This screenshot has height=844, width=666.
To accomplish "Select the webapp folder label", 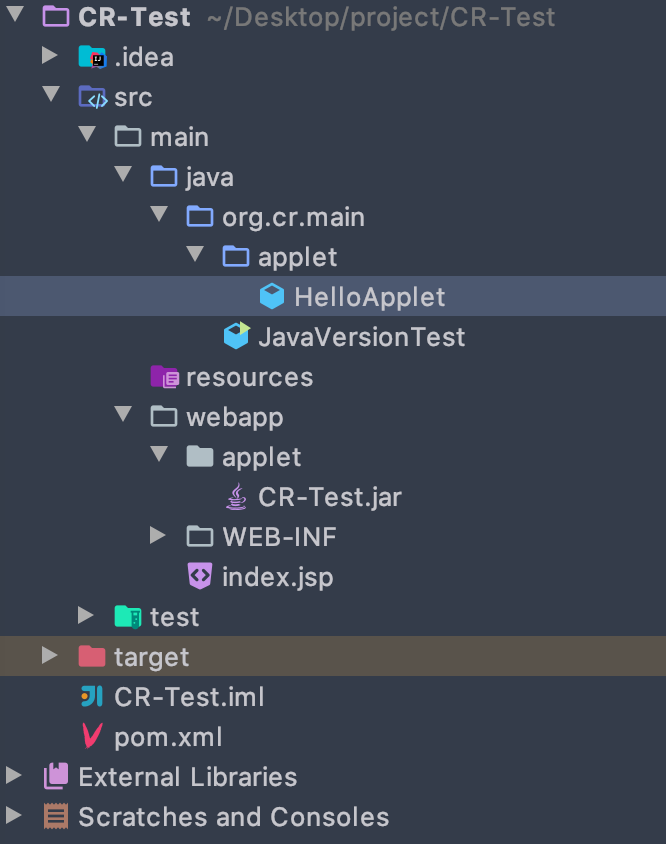I will click(x=234, y=417).
